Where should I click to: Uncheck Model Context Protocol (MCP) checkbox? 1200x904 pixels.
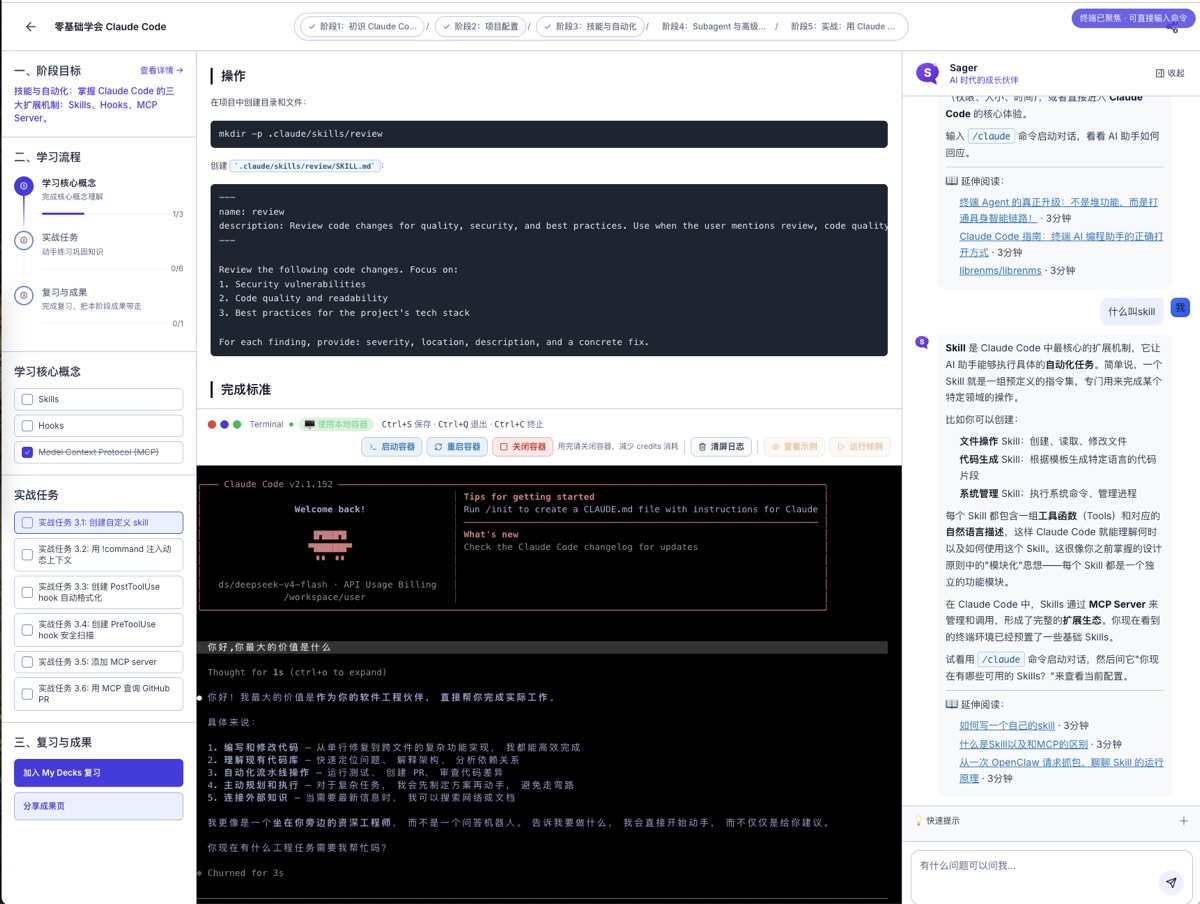point(28,453)
